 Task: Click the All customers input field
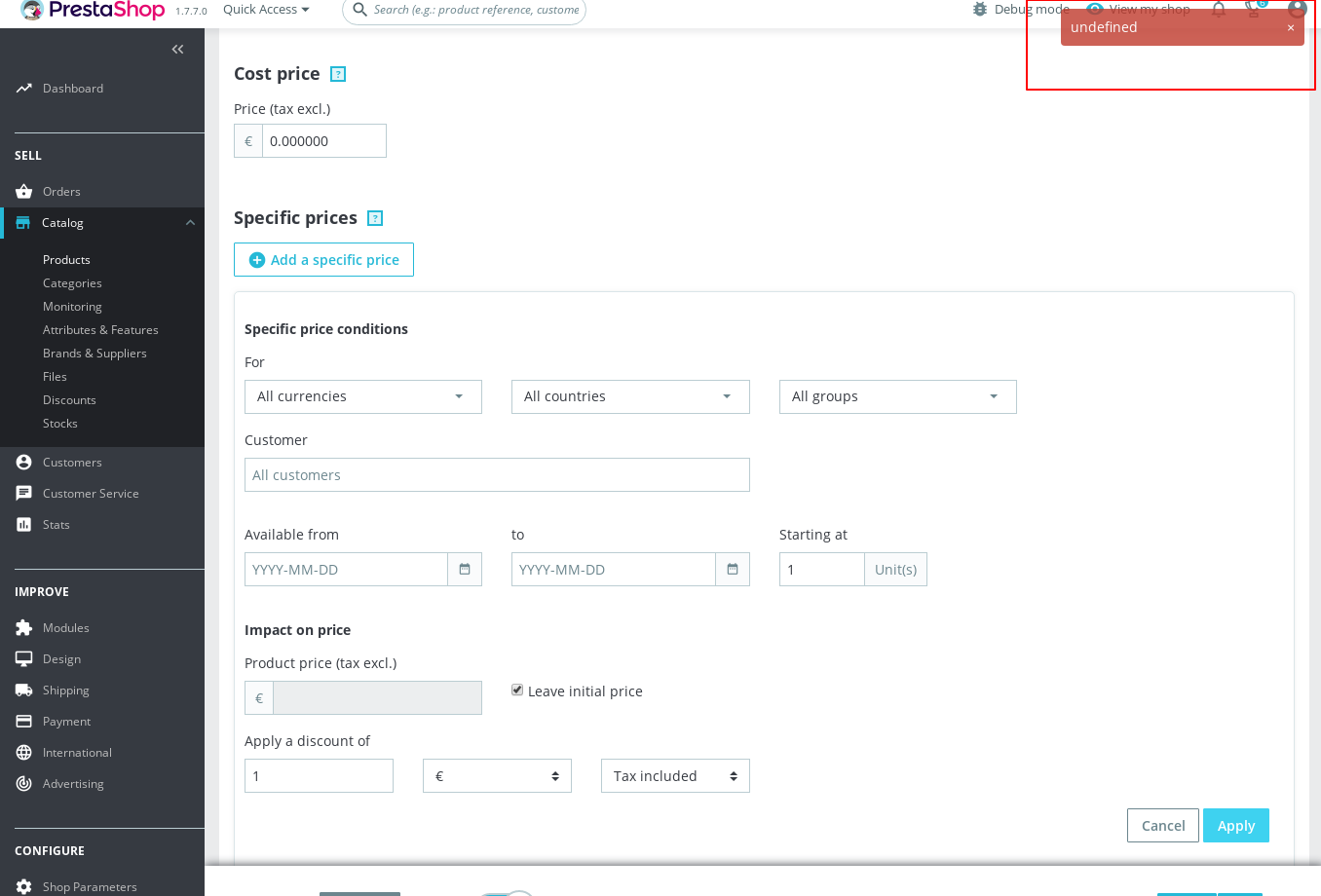497,474
